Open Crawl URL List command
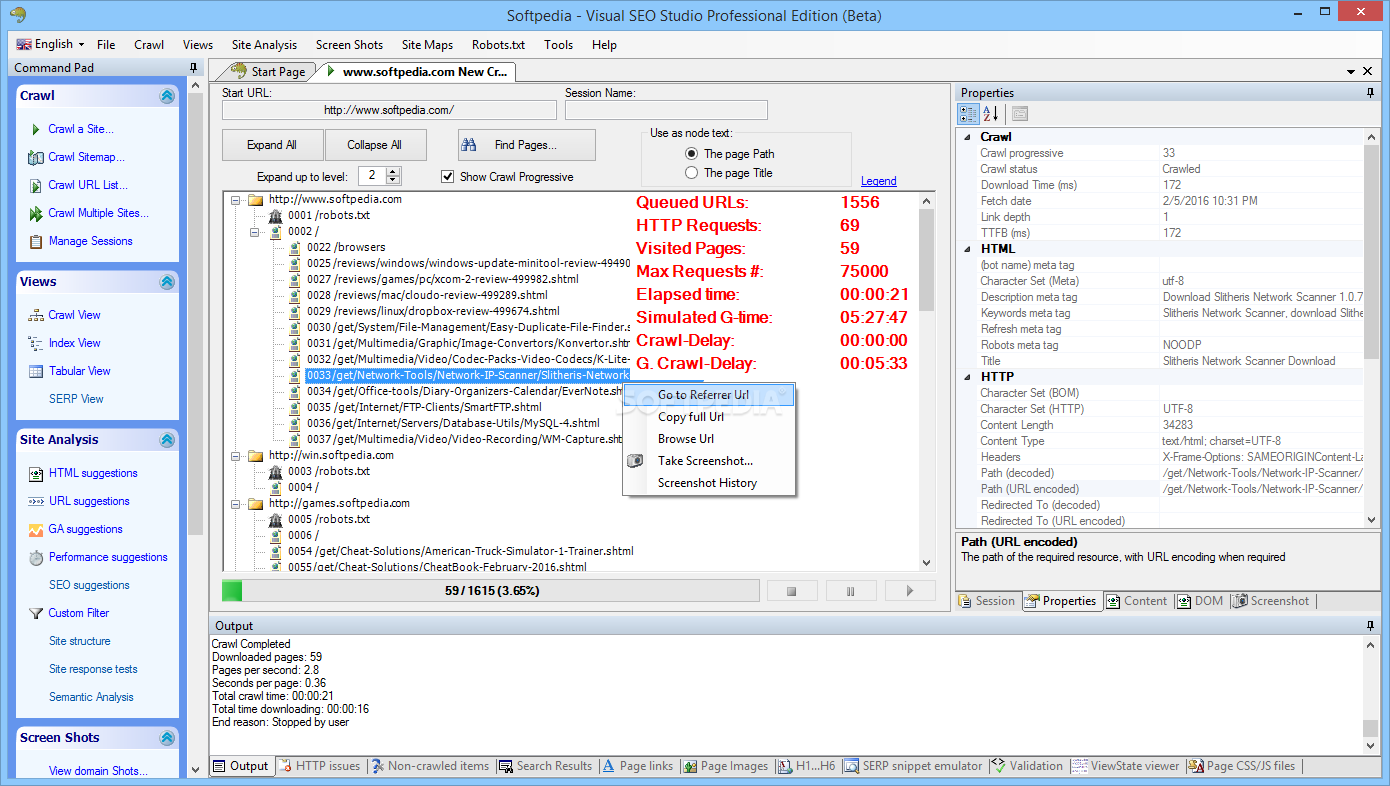The width and height of the screenshot is (1390, 786). pyautogui.click(x=88, y=185)
